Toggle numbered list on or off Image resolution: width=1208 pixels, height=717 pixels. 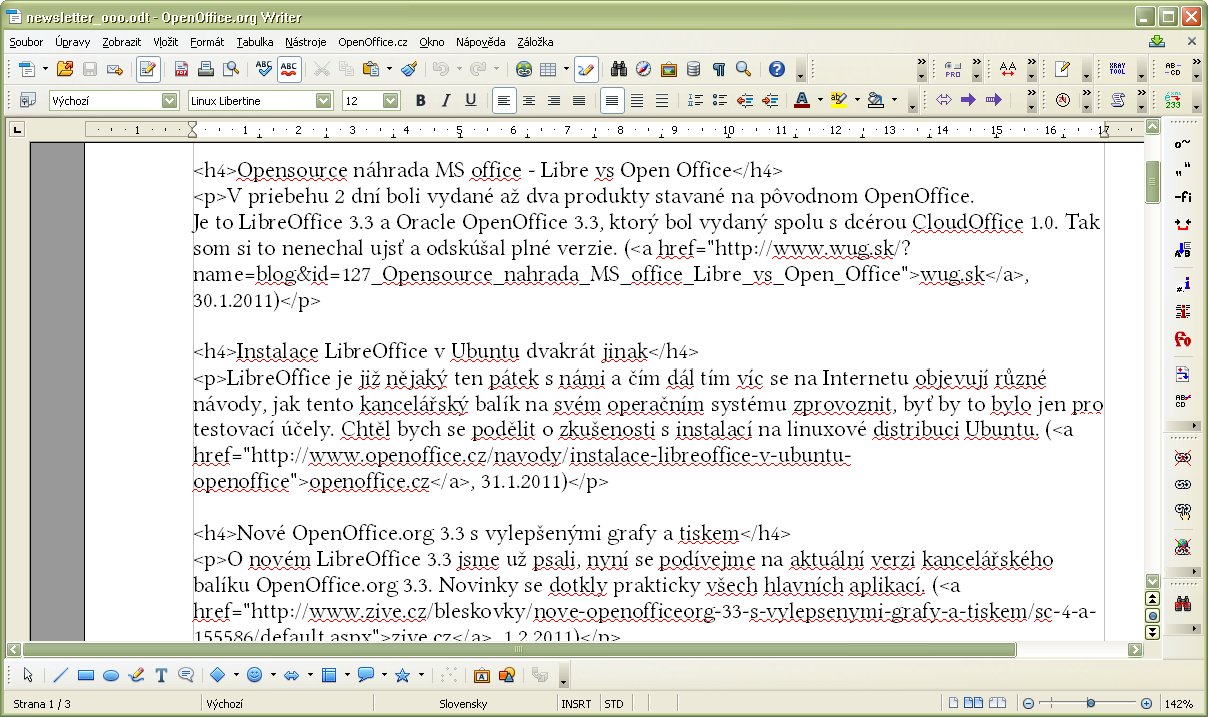[695, 100]
